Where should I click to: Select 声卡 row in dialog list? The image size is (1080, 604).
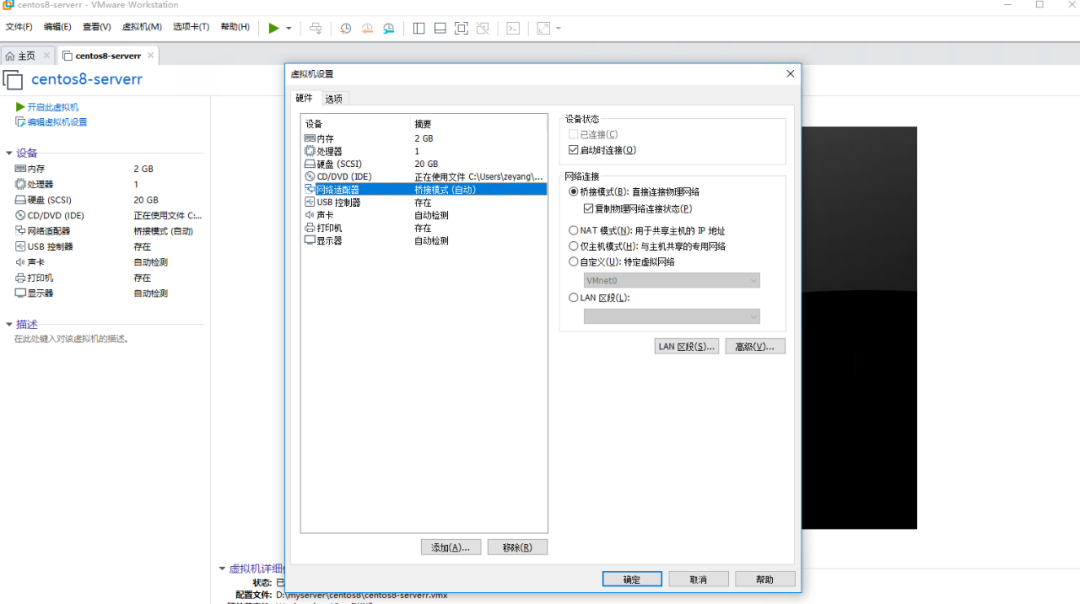point(424,215)
